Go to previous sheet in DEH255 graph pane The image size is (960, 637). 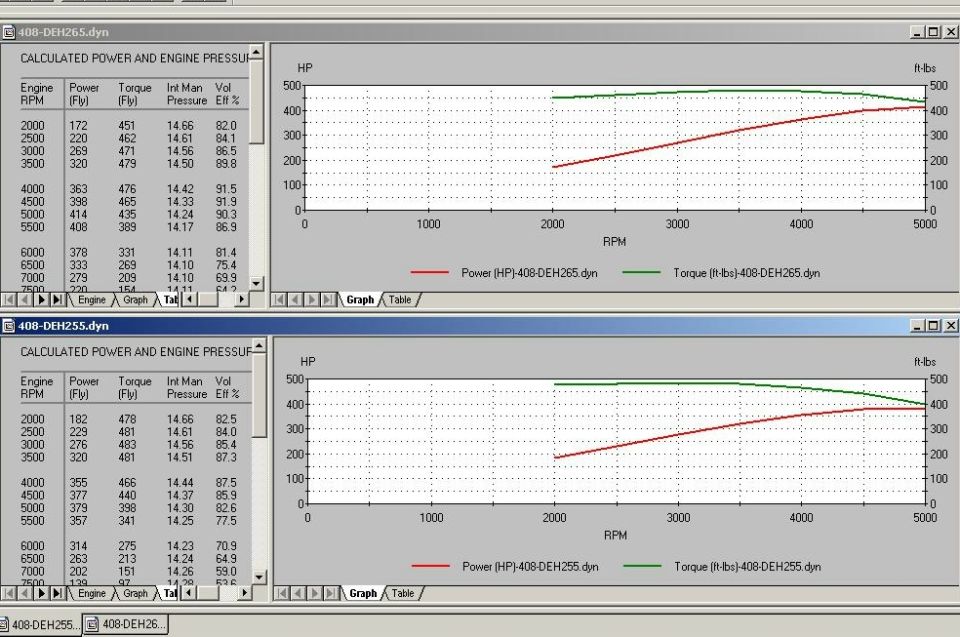coord(298,593)
